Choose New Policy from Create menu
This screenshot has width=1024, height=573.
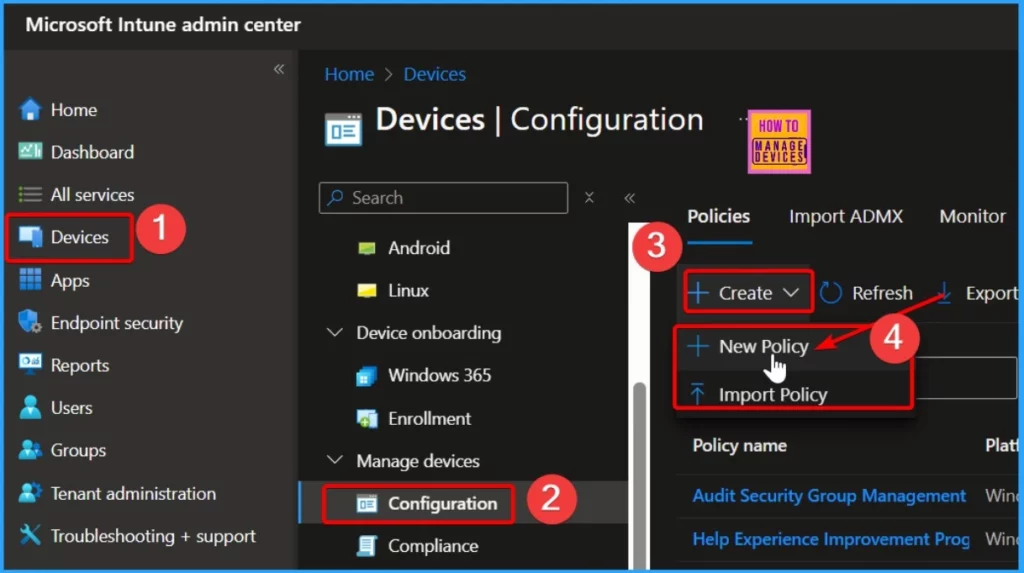(748, 346)
